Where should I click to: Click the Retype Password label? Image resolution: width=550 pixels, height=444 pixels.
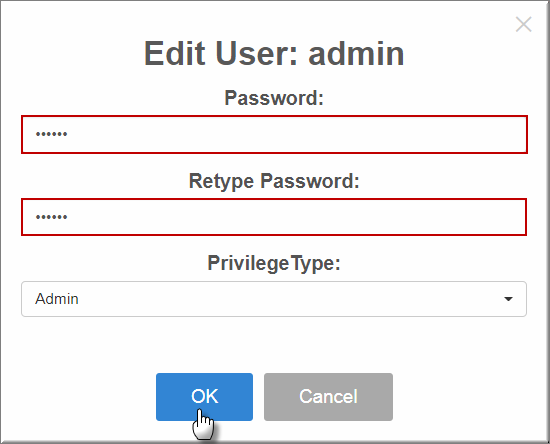coord(274,181)
